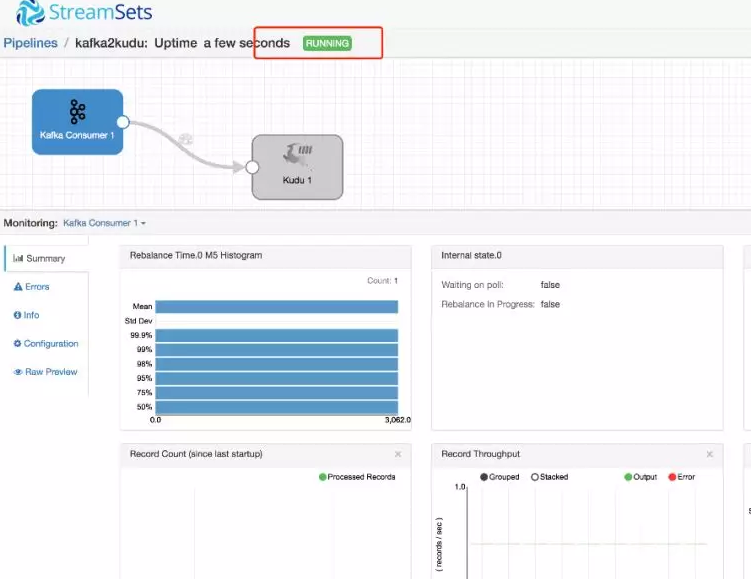Click the Raw Preview eye icon
The width and height of the screenshot is (751, 579).
tap(18, 372)
